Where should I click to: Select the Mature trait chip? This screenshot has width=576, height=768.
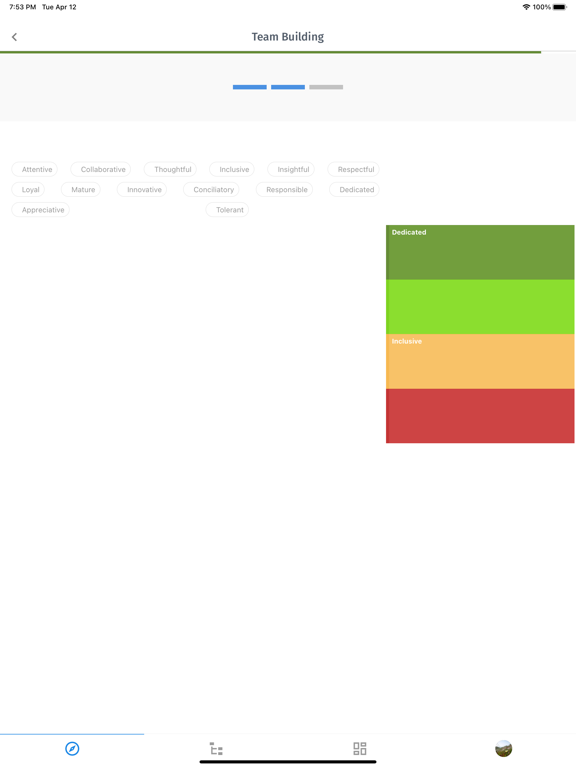click(x=81, y=190)
